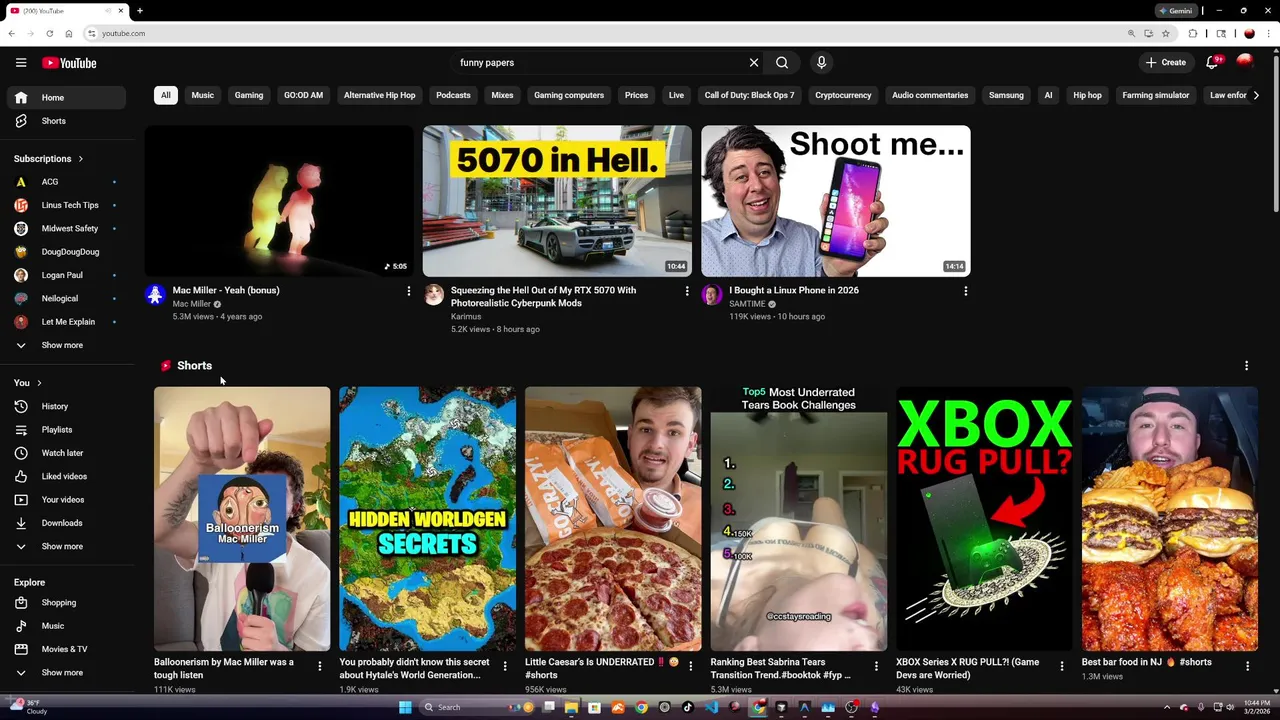1280x720 pixels.
Task: Open Shopping under Explore
Action: 66,603
